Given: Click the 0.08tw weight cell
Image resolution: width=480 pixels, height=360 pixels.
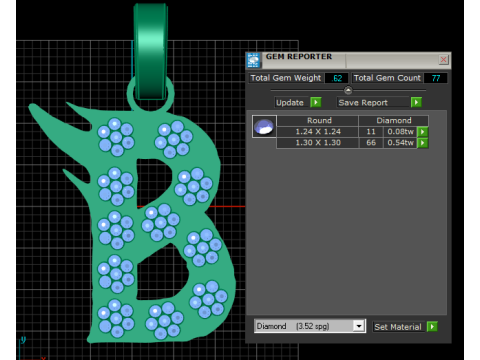Looking at the screenshot, I should pos(400,132).
